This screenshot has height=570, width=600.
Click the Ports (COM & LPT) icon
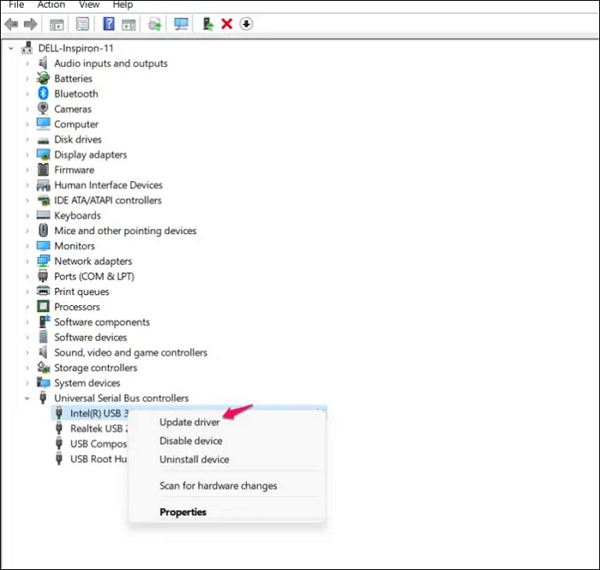click(x=43, y=276)
